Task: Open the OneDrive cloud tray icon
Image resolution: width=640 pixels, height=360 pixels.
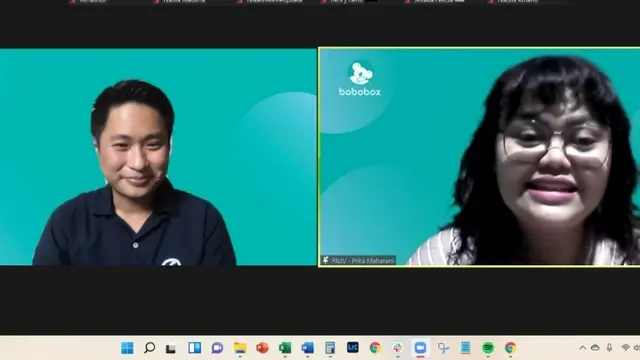Action: pos(595,348)
